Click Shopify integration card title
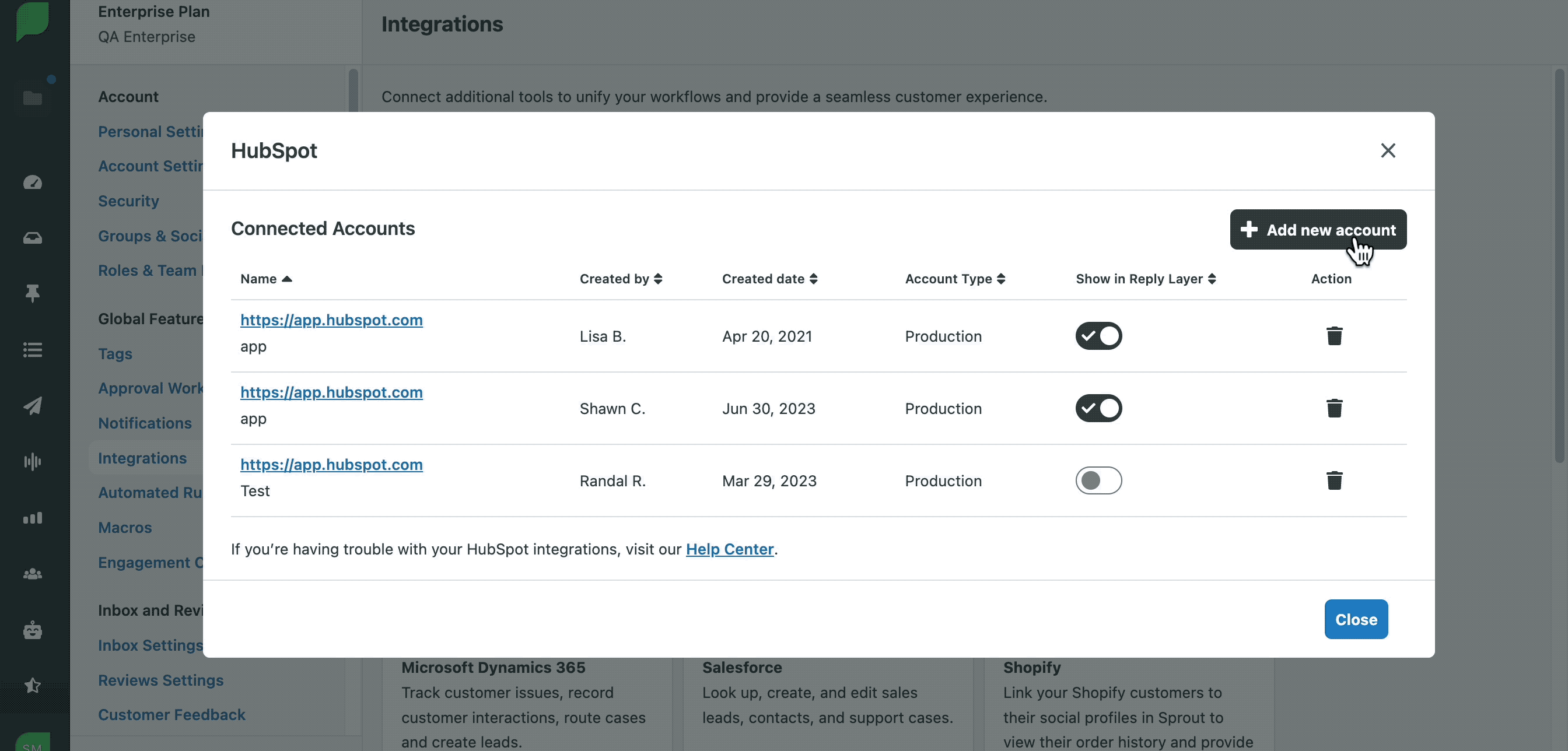Image resolution: width=1568 pixels, height=751 pixels. pyautogui.click(x=1032, y=668)
